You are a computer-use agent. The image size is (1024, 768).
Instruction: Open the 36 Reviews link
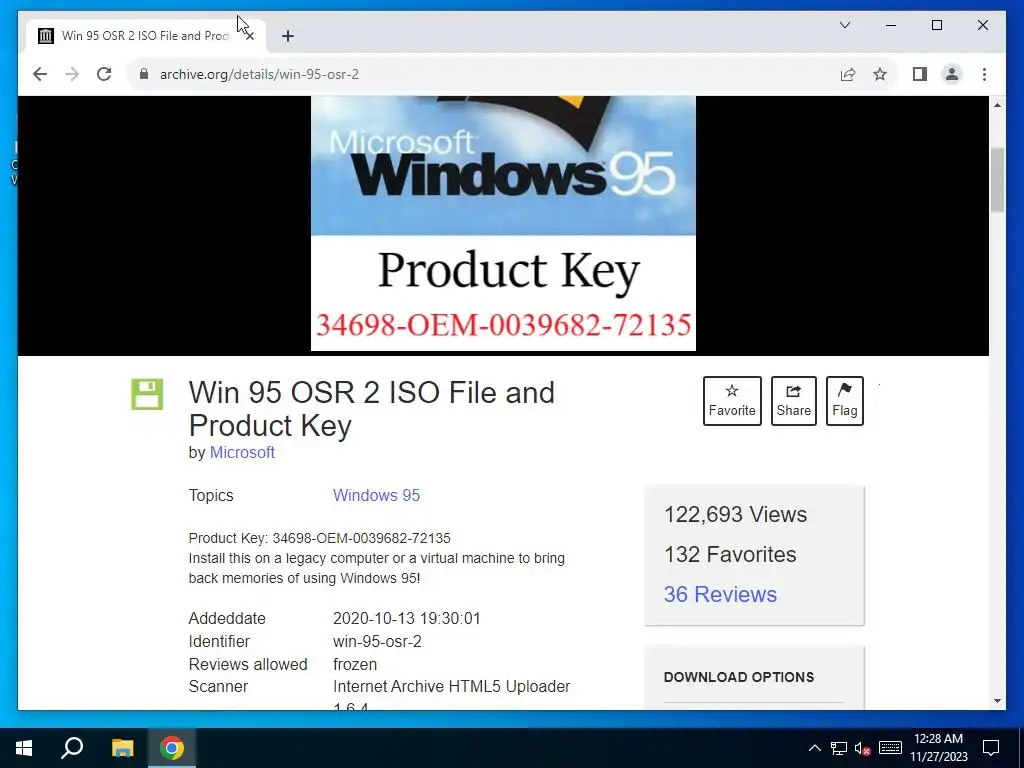(720, 594)
